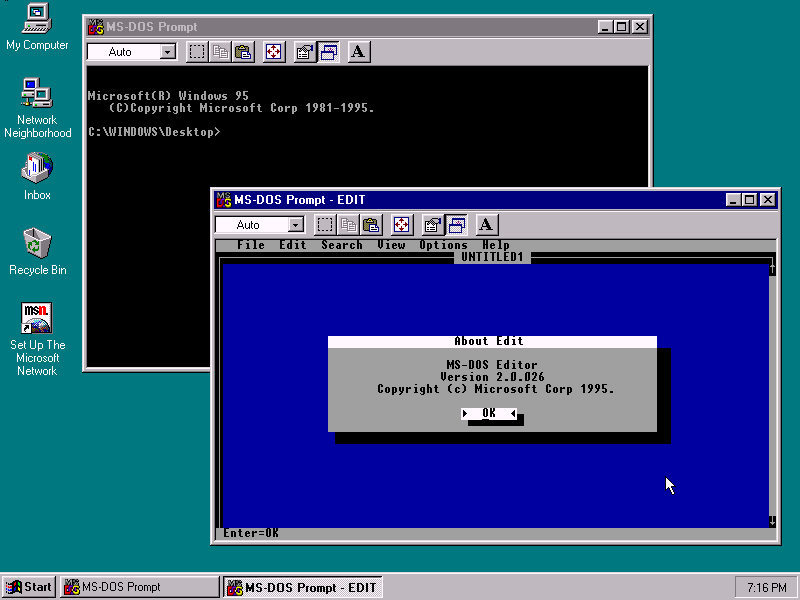Click 'Microsoft(R) Windows 95' text in prompt
The width and height of the screenshot is (800, 600).
(x=168, y=96)
